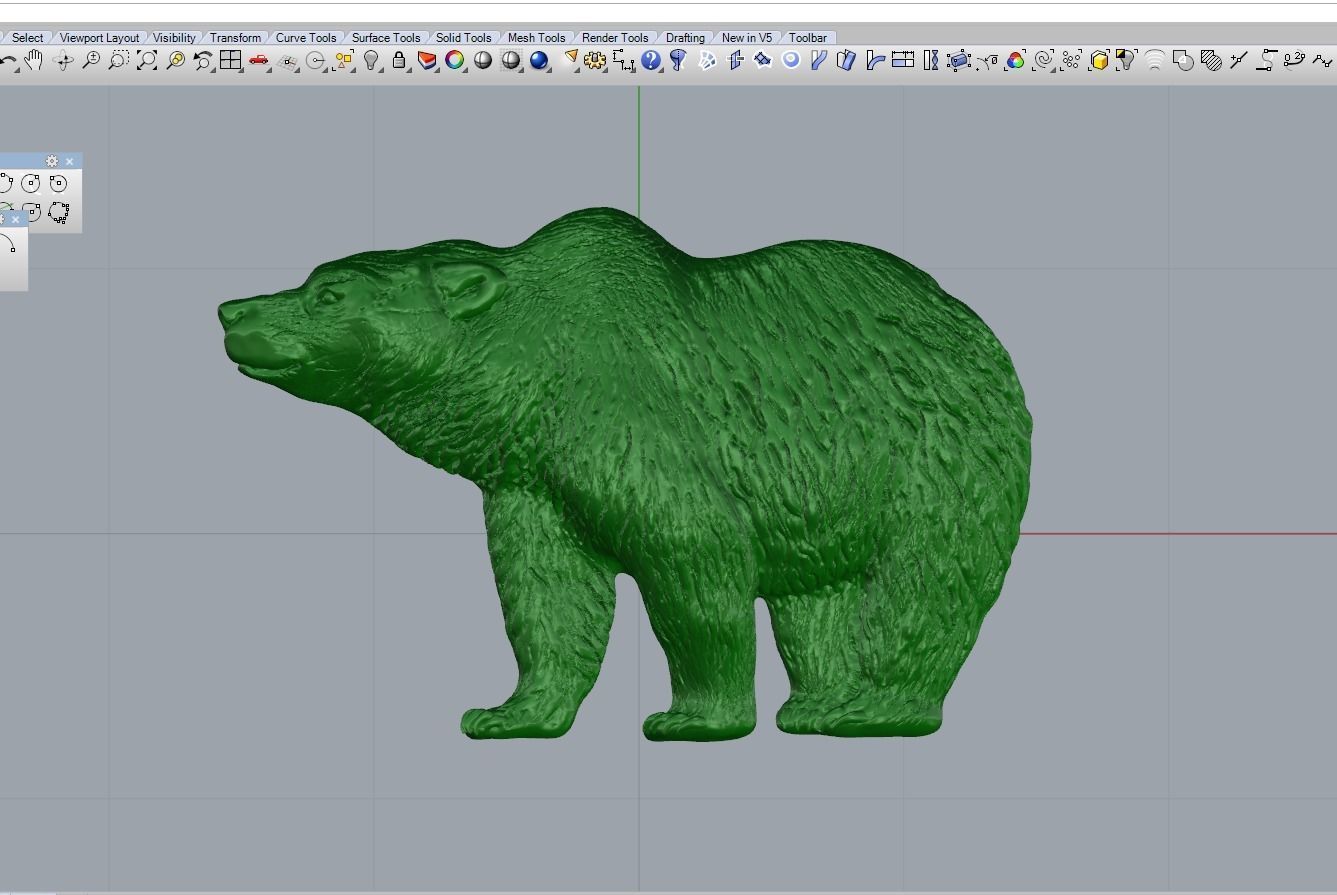Open the Surface Tools tab
The width and height of the screenshot is (1337, 895).
tap(386, 38)
